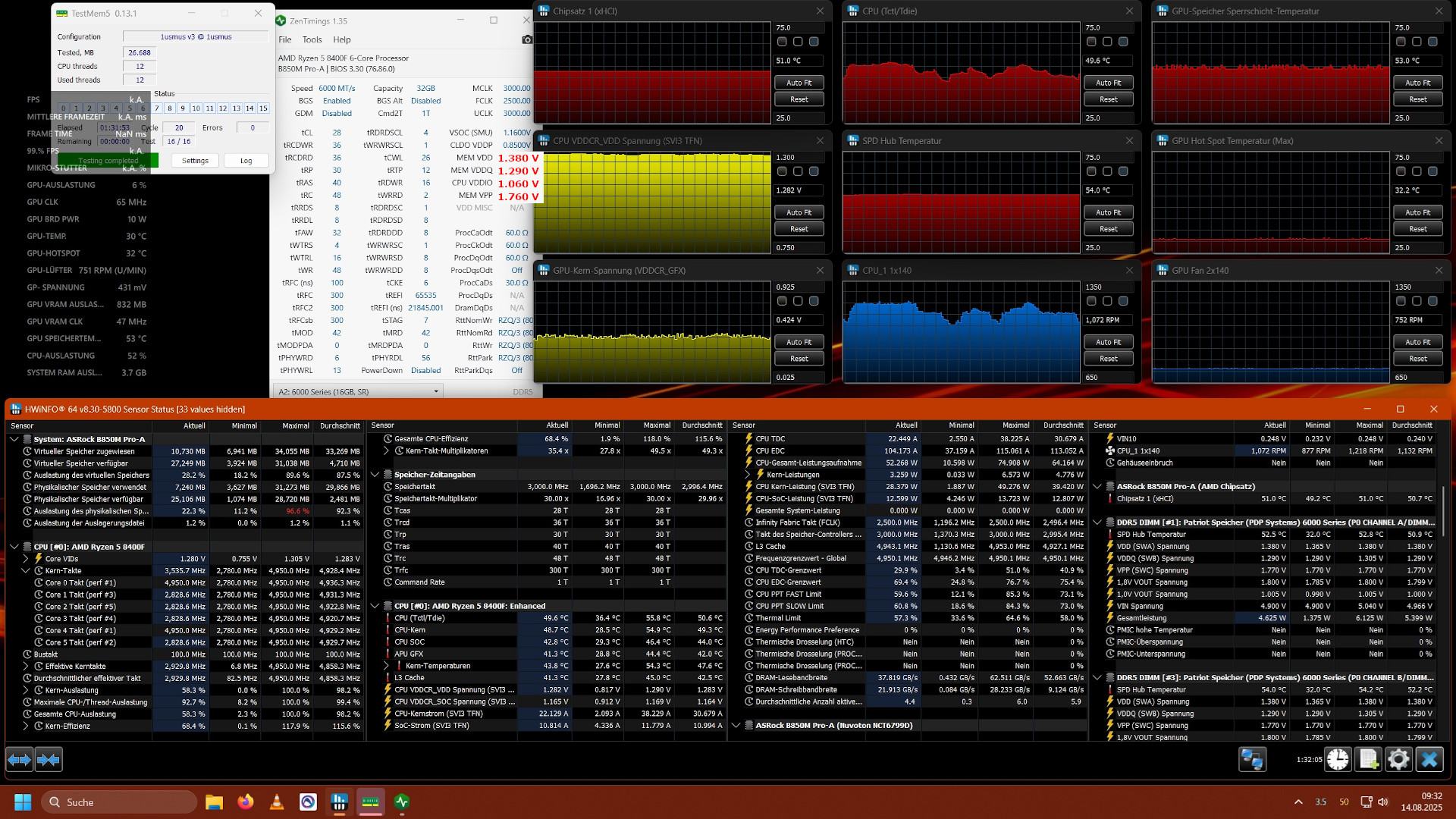This screenshot has width=1456, height=819.
Task: Click the HWiNFO logging file icon
Action: (x=1368, y=759)
